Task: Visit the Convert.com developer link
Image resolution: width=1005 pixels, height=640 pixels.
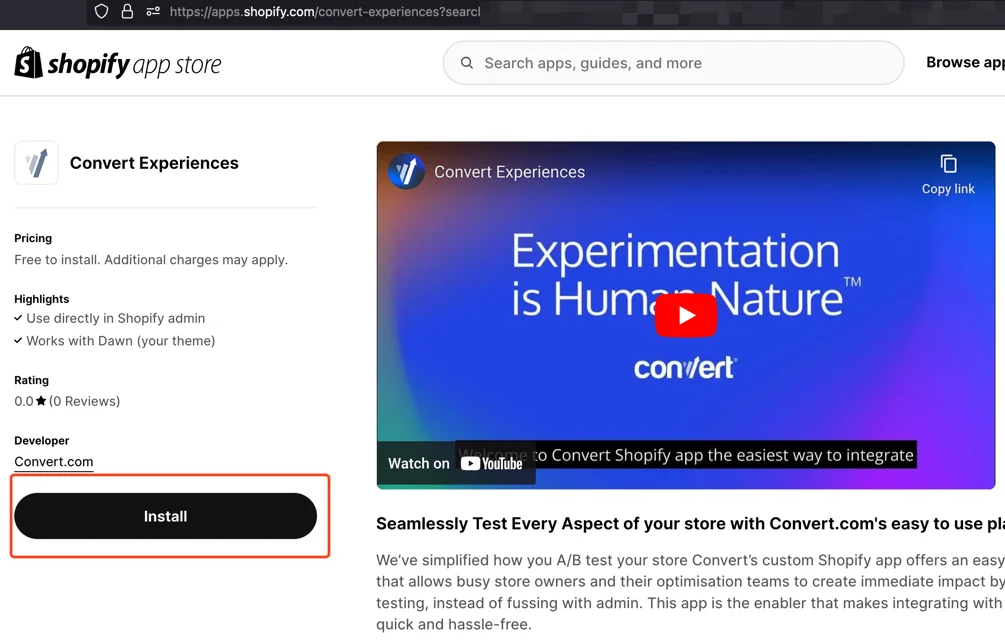Action: point(54,462)
